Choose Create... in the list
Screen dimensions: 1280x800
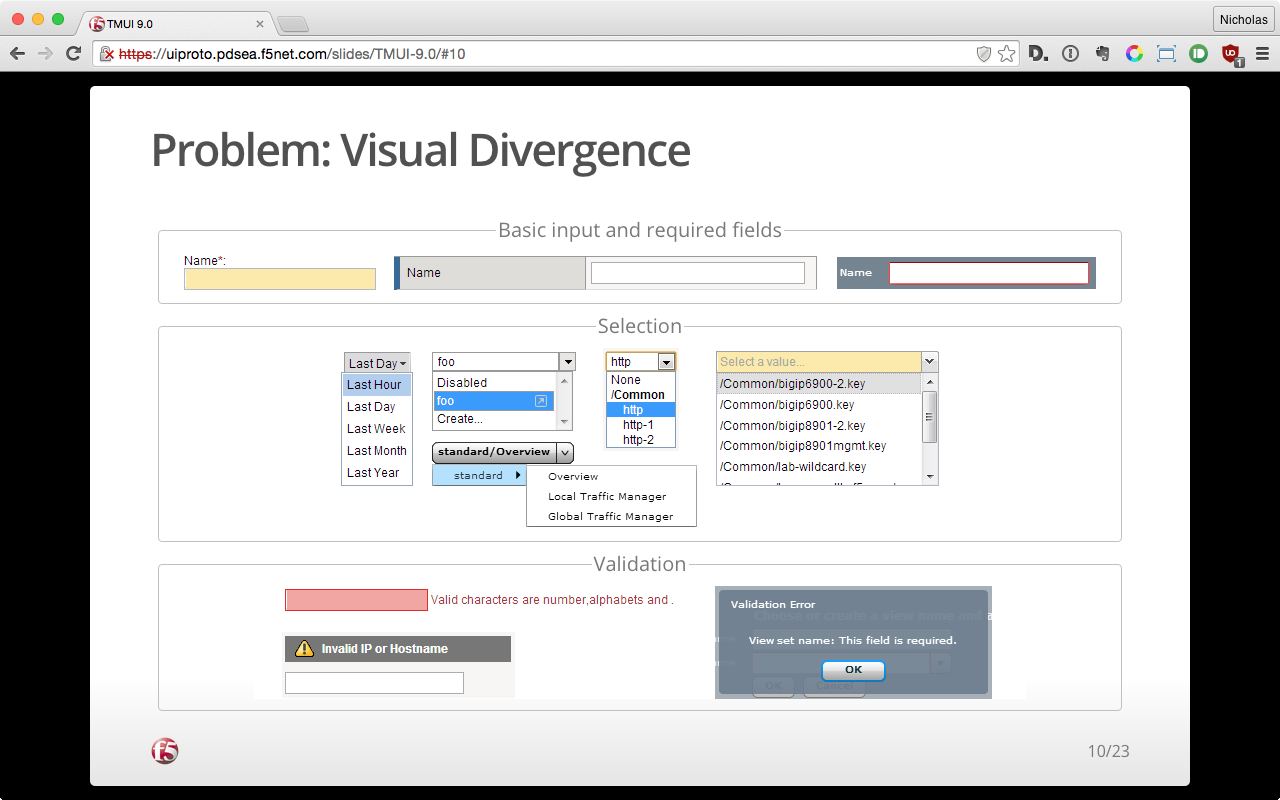pos(495,419)
